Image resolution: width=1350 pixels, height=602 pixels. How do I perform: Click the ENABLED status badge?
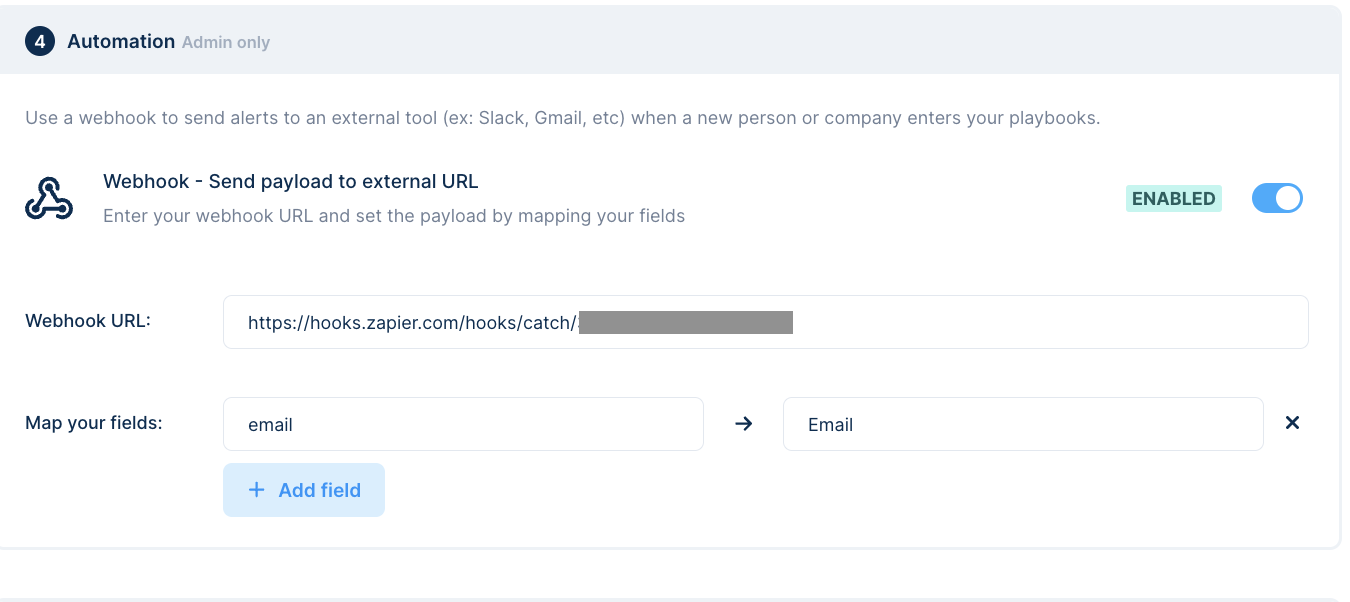coord(1174,198)
